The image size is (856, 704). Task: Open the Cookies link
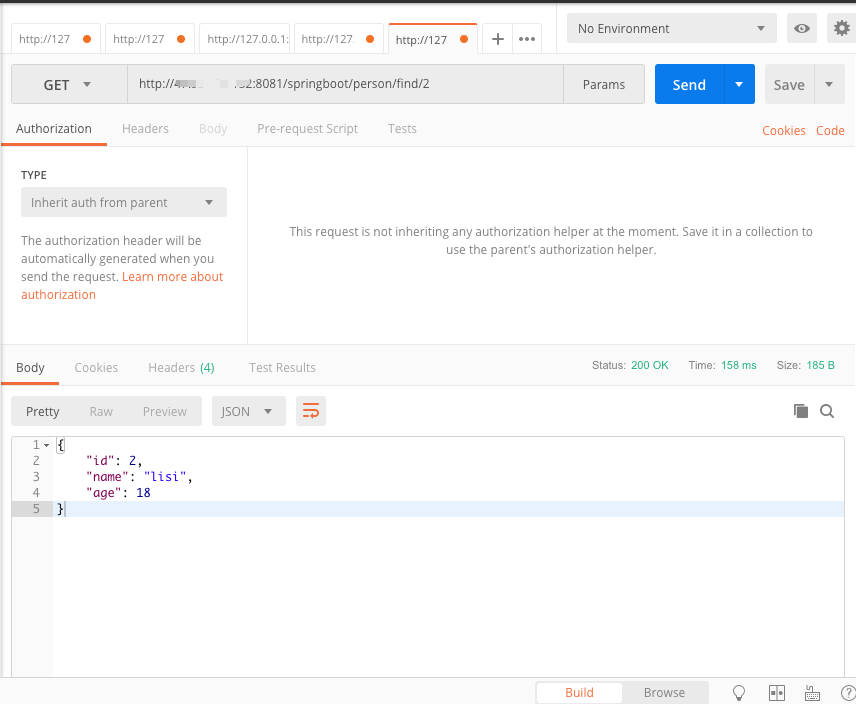pos(784,130)
